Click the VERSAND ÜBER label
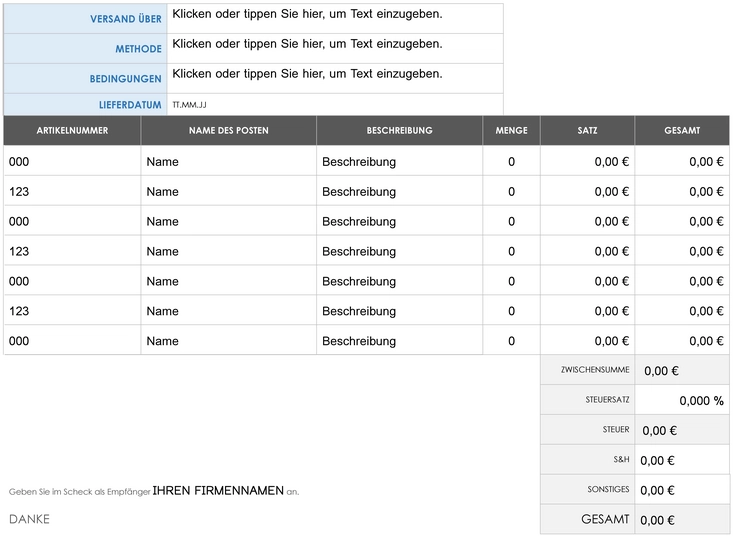Viewport: 733px width, 536px height. 126,19
